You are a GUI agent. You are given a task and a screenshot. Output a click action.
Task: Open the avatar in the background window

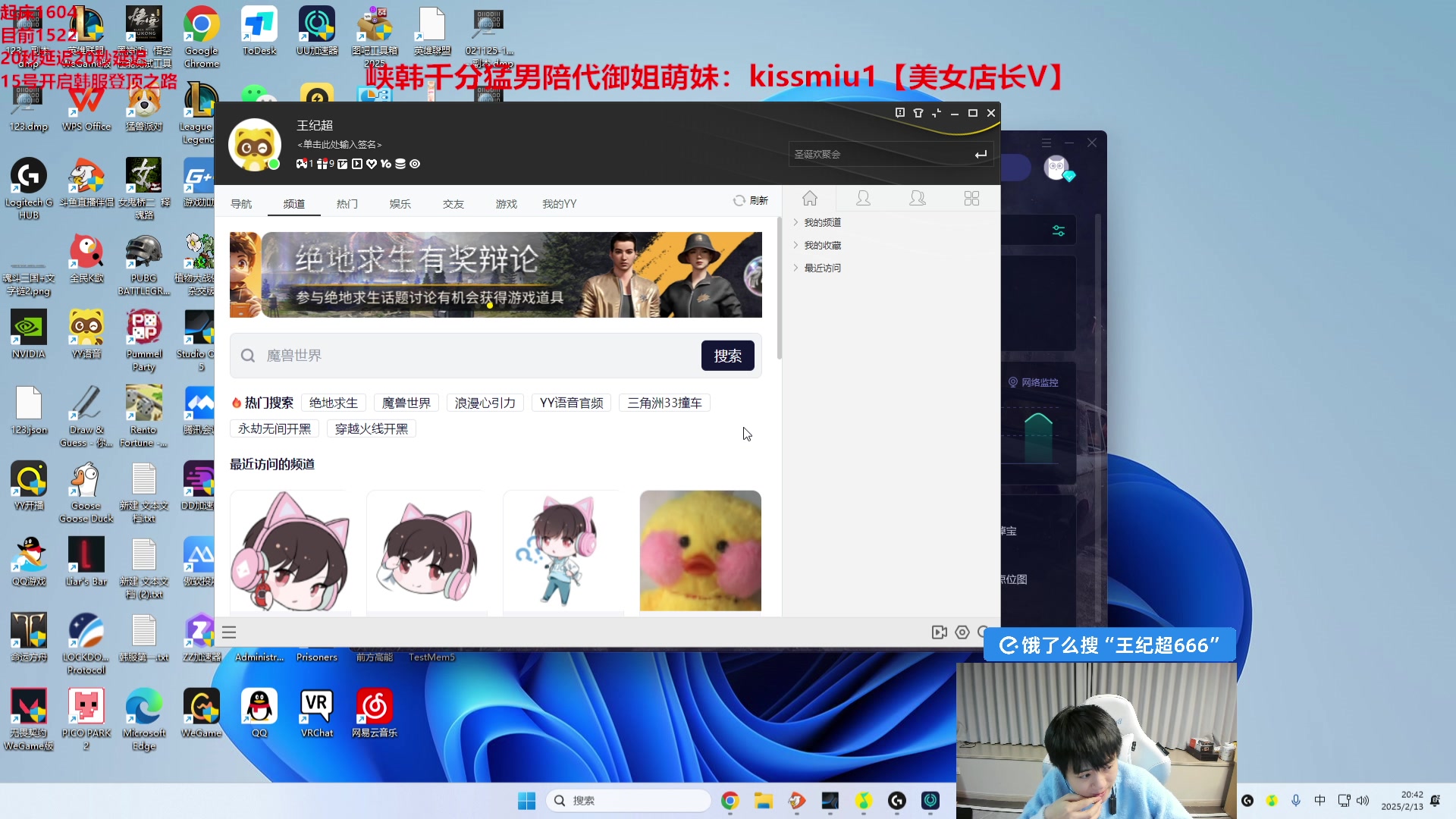[1056, 168]
